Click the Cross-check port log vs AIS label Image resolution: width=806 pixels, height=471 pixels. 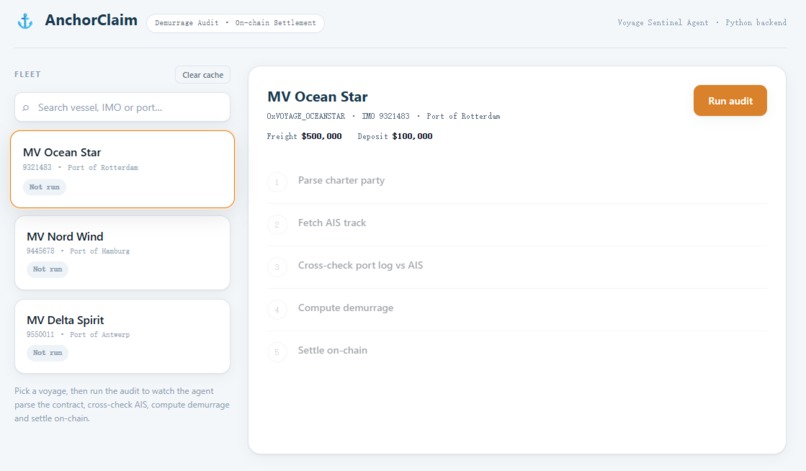[360, 265]
